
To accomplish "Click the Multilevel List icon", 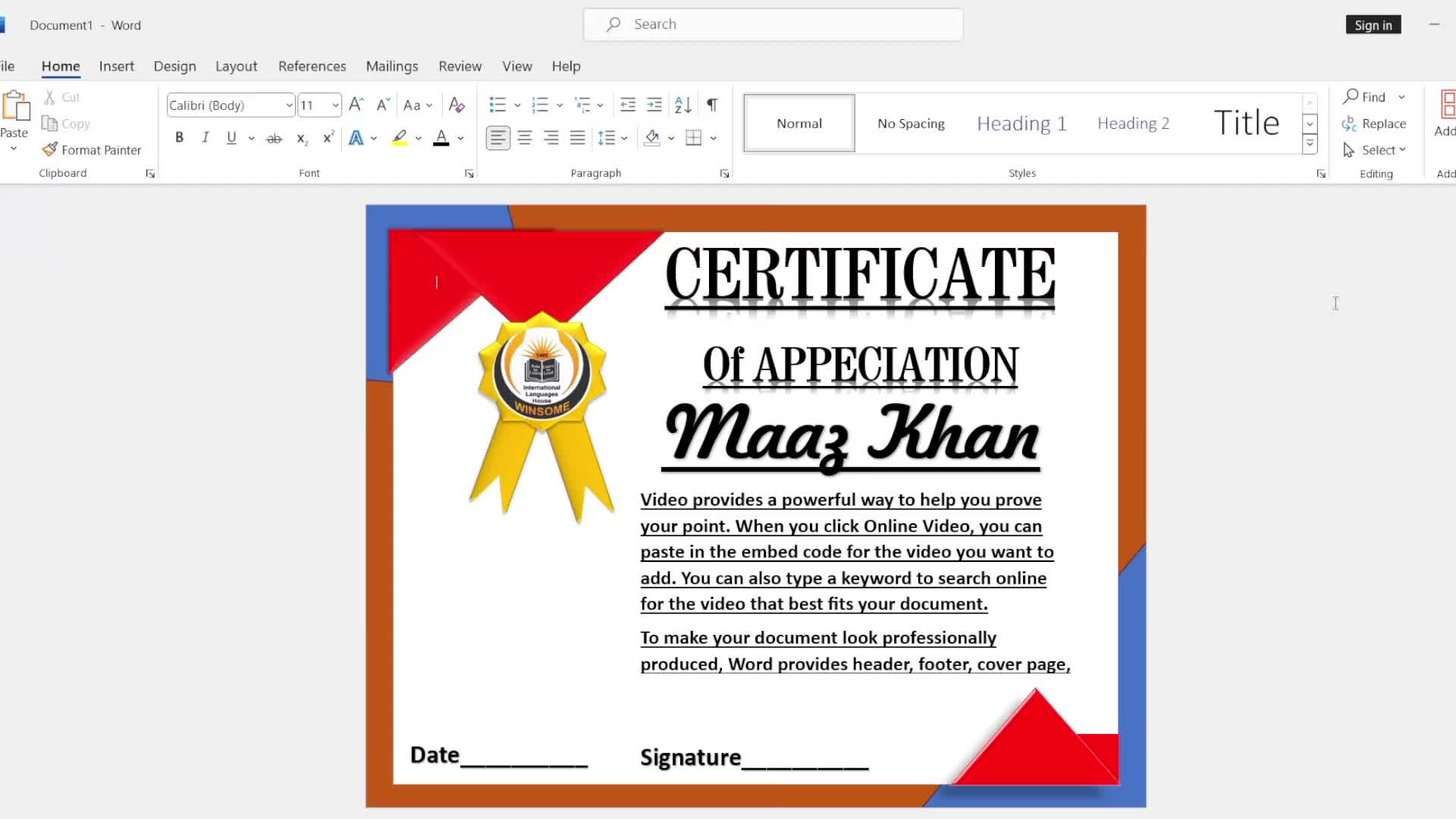I will click(x=582, y=105).
